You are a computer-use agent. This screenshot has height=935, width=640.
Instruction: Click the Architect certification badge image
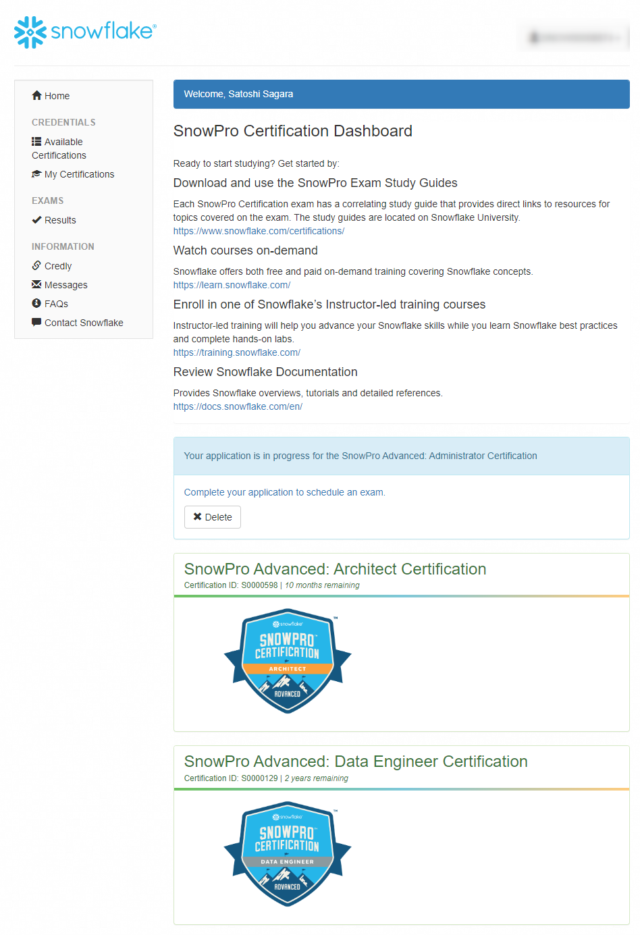point(287,661)
